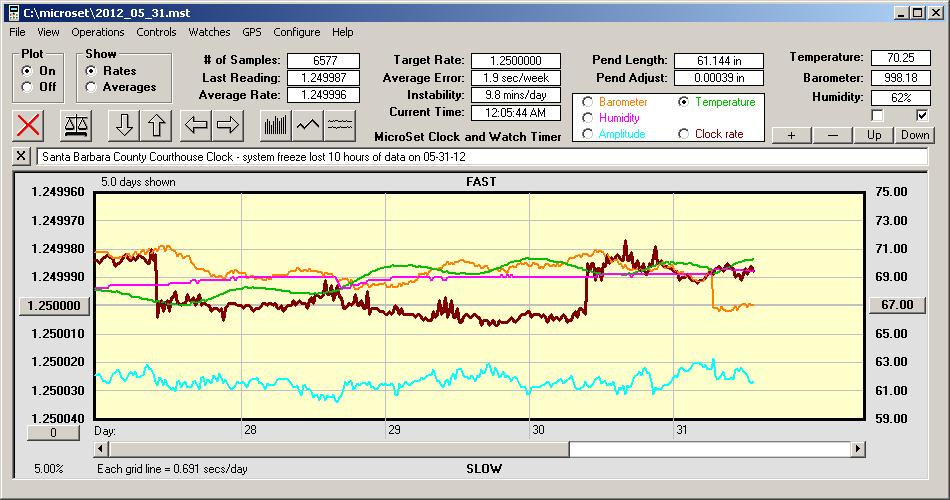Image resolution: width=950 pixels, height=500 pixels.
Task: Click the # of Samples field
Action: pos(324,61)
